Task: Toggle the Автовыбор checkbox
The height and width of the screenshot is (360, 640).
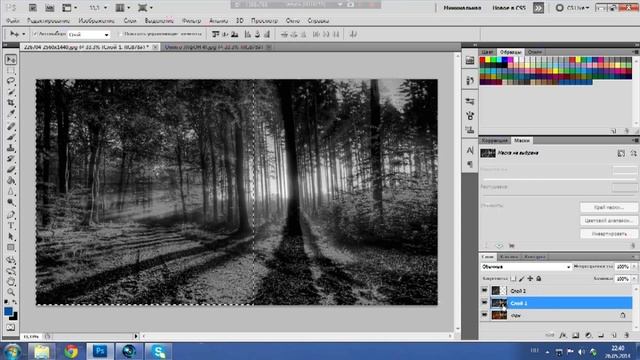Action: 35,34
